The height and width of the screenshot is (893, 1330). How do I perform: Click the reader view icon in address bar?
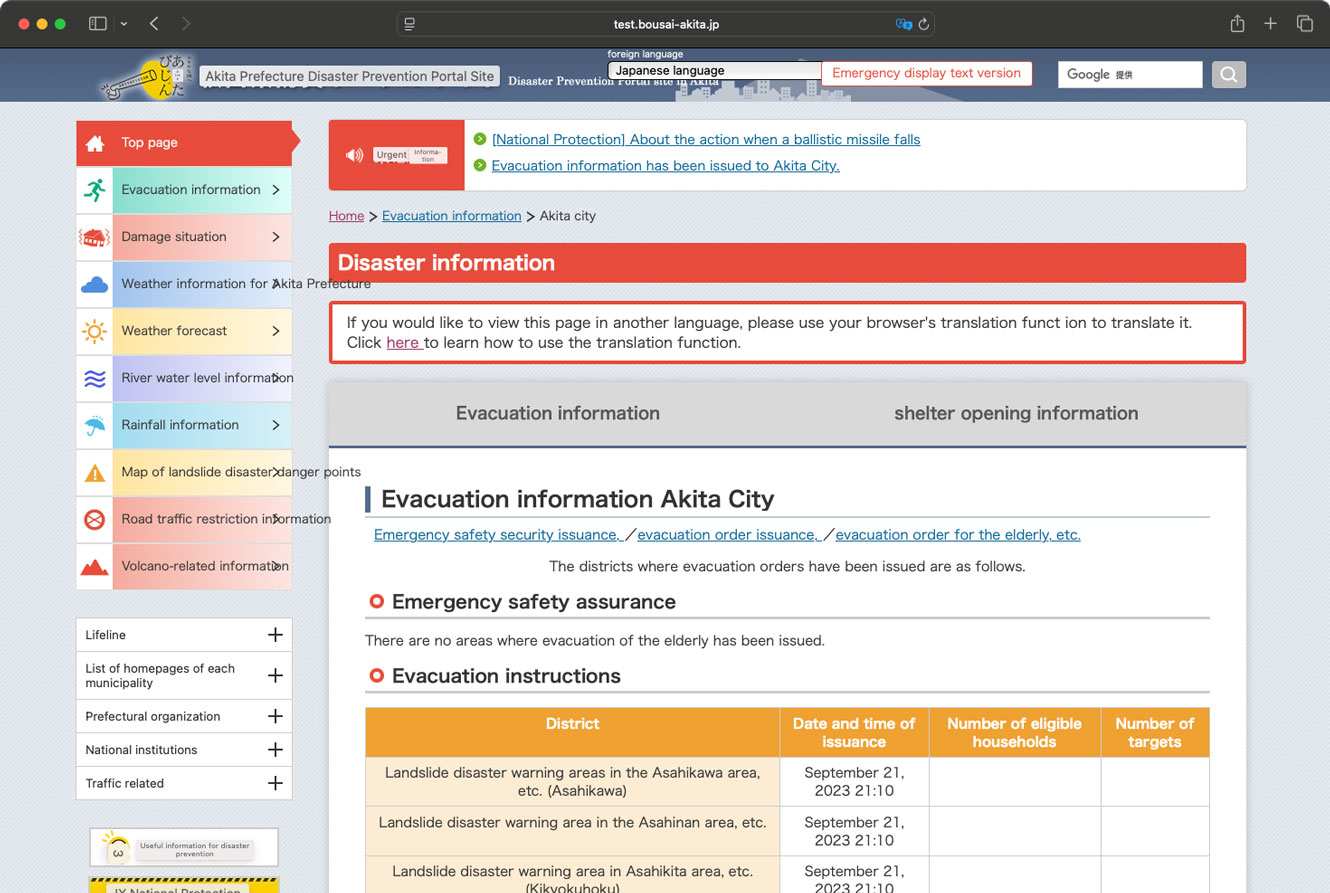[410, 24]
